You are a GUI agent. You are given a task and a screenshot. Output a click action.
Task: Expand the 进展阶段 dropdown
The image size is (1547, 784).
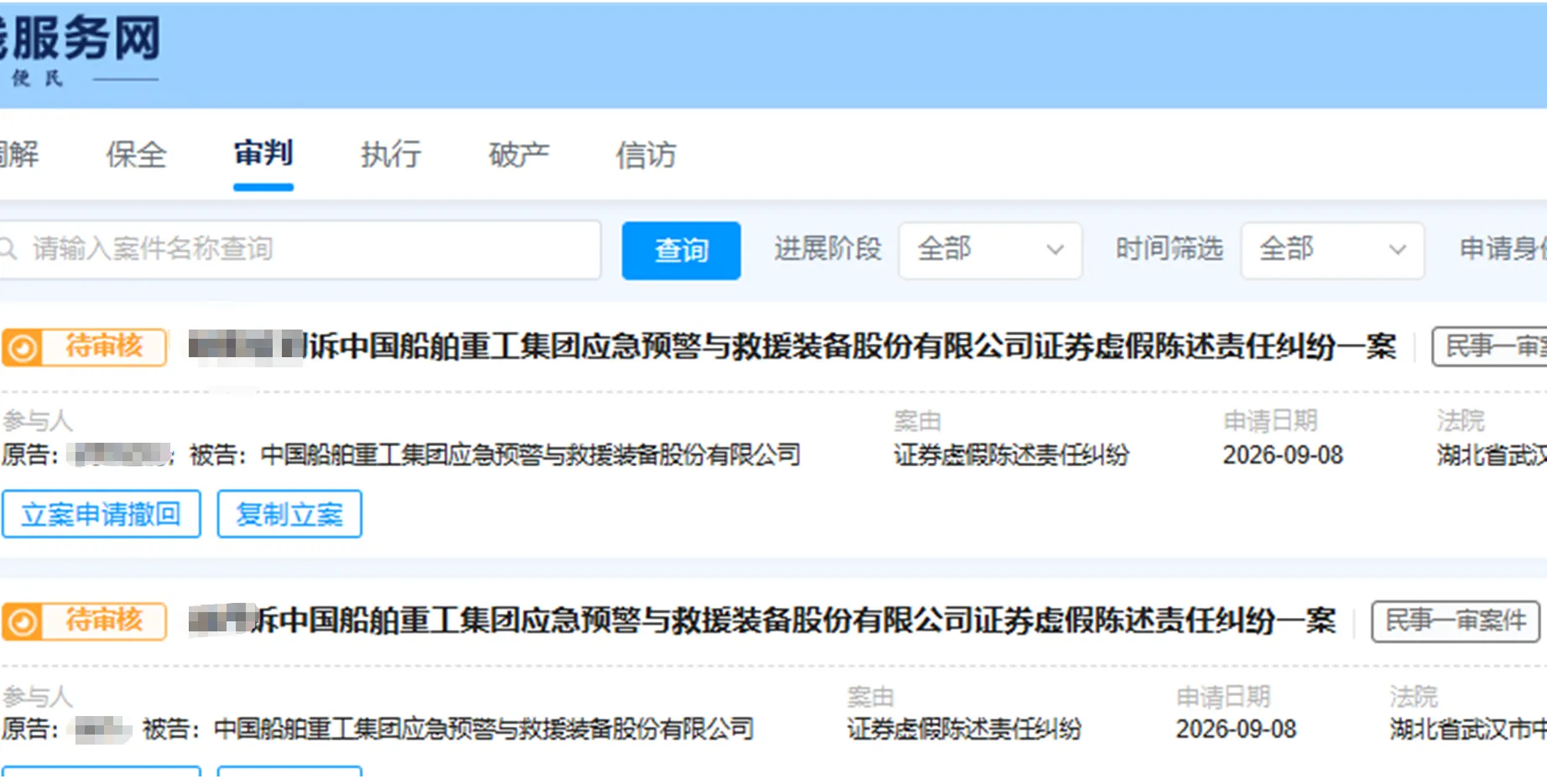(x=990, y=250)
